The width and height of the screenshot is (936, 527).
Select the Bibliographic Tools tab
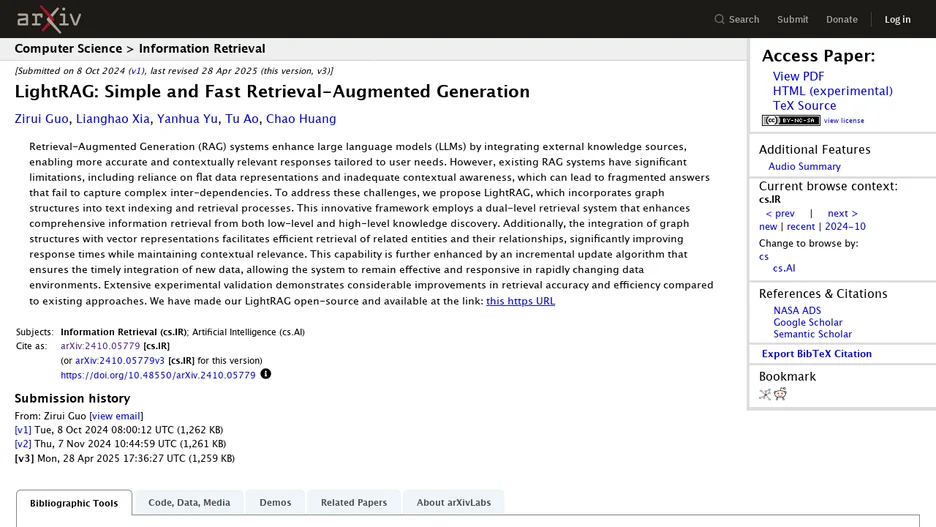[74, 503]
